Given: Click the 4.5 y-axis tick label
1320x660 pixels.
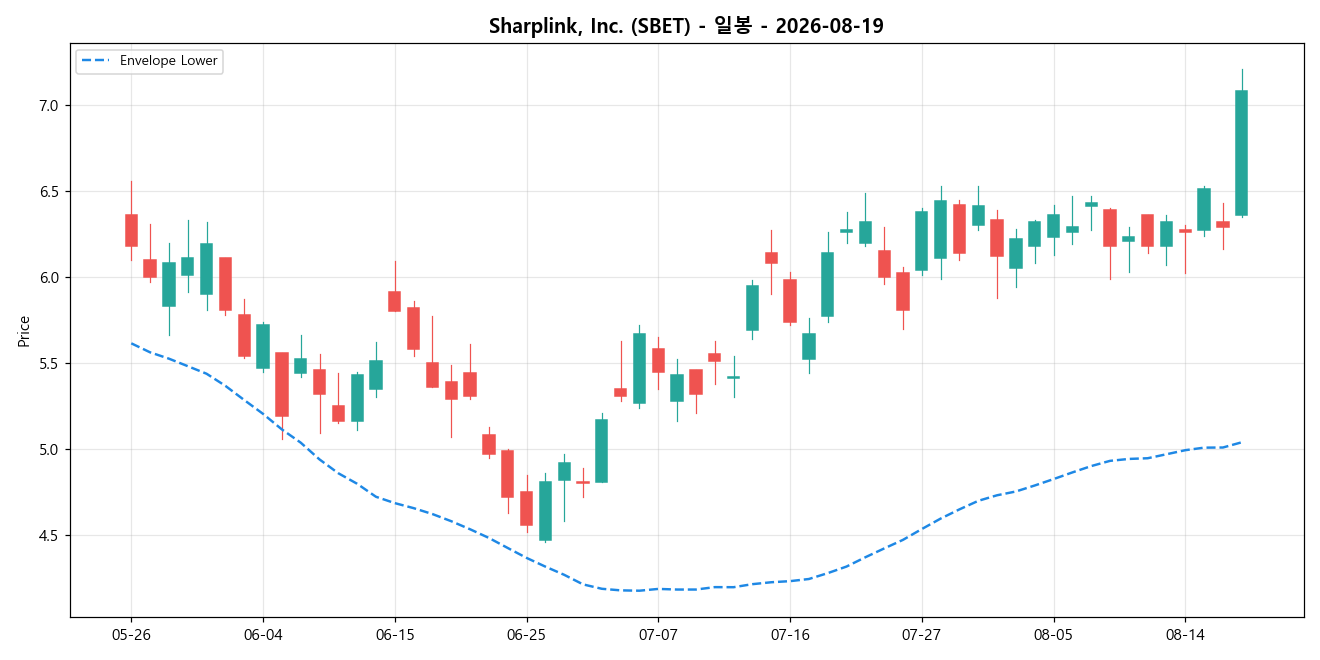Looking at the screenshot, I should click(51, 536).
